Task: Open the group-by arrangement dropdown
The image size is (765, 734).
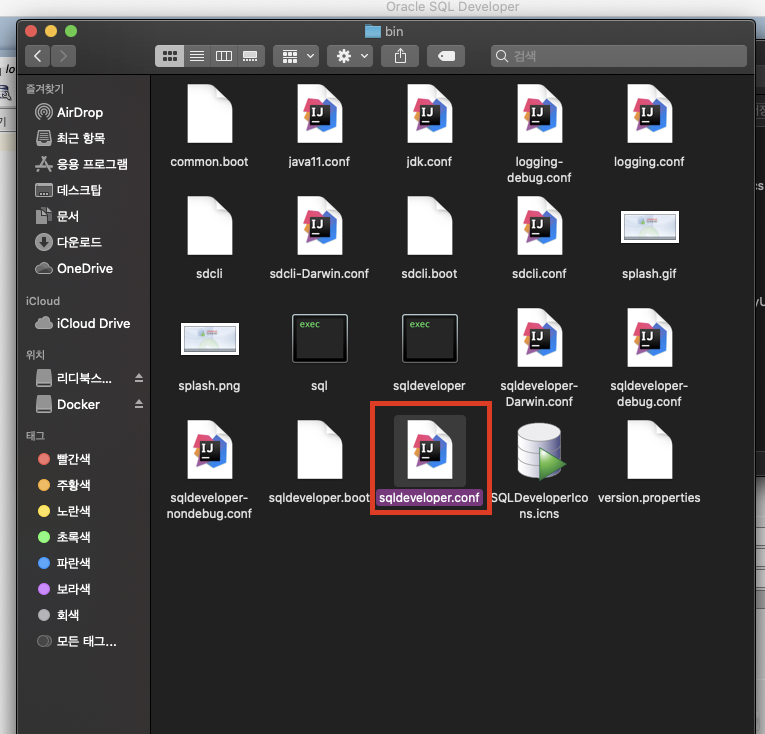Action: pyautogui.click(x=296, y=56)
